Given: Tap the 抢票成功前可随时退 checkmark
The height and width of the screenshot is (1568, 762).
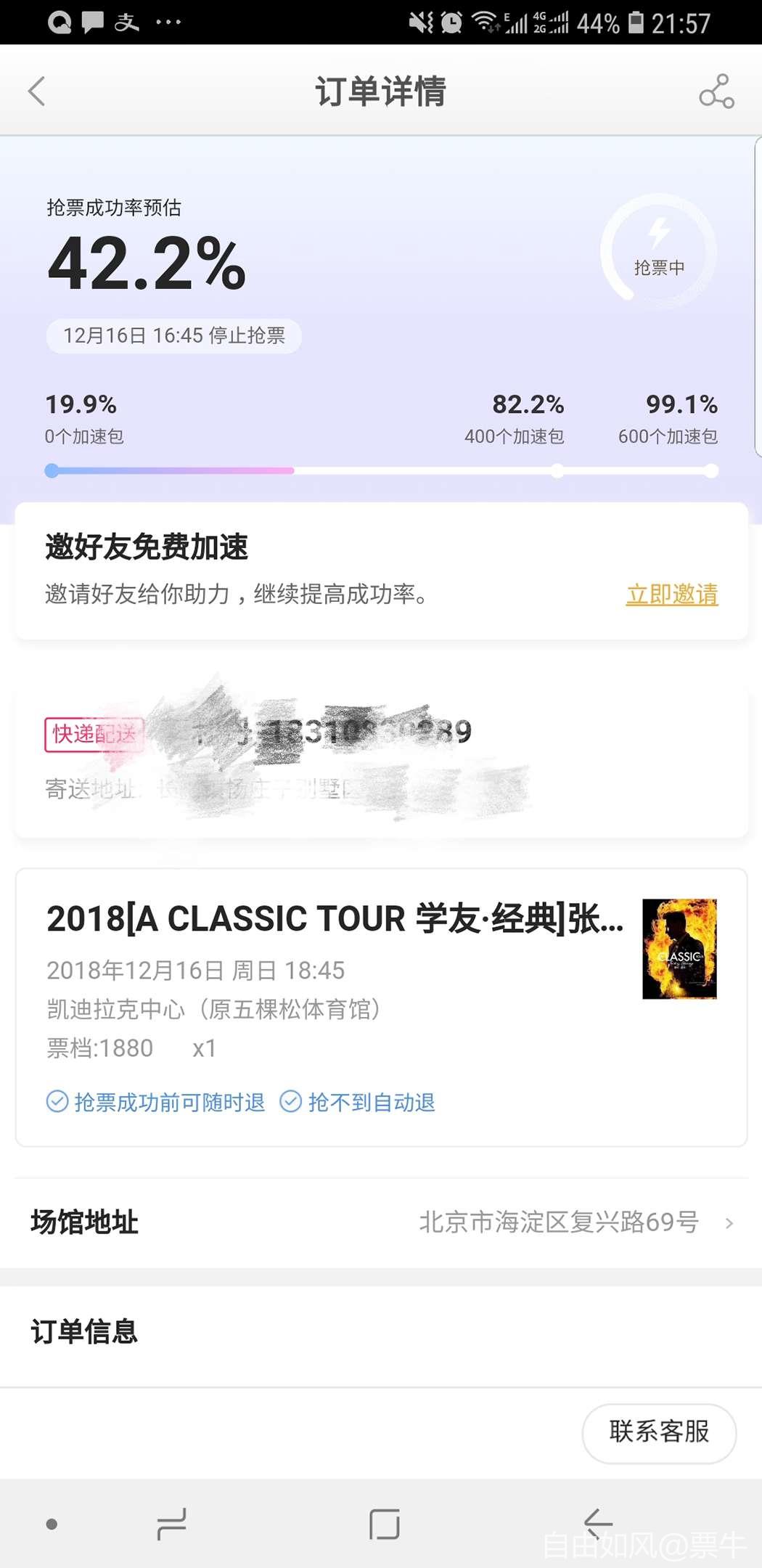Looking at the screenshot, I should coord(57,1102).
